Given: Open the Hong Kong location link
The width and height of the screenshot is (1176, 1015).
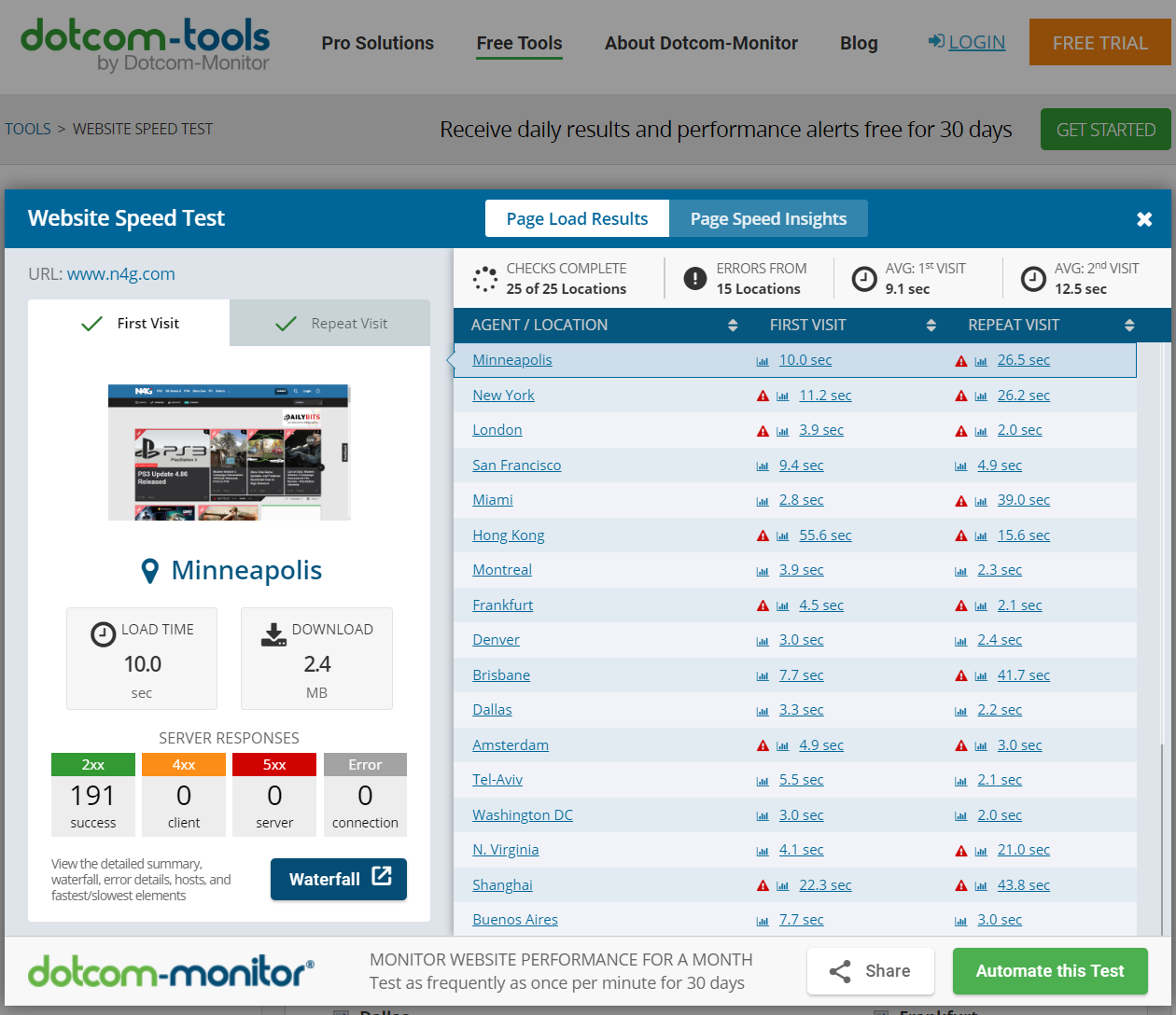Looking at the screenshot, I should (508, 535).
